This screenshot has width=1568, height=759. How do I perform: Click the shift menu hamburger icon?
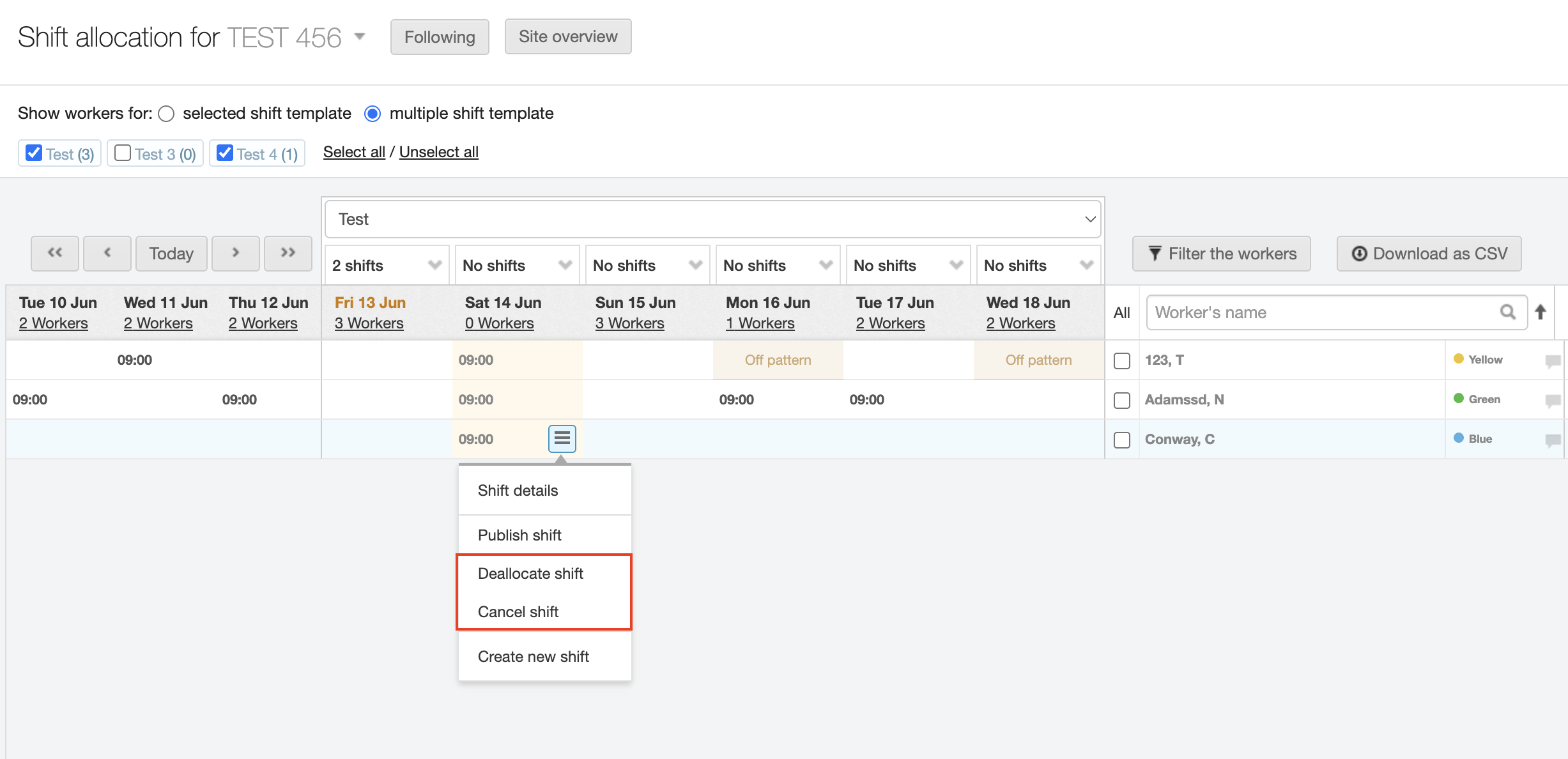(562, 438)
